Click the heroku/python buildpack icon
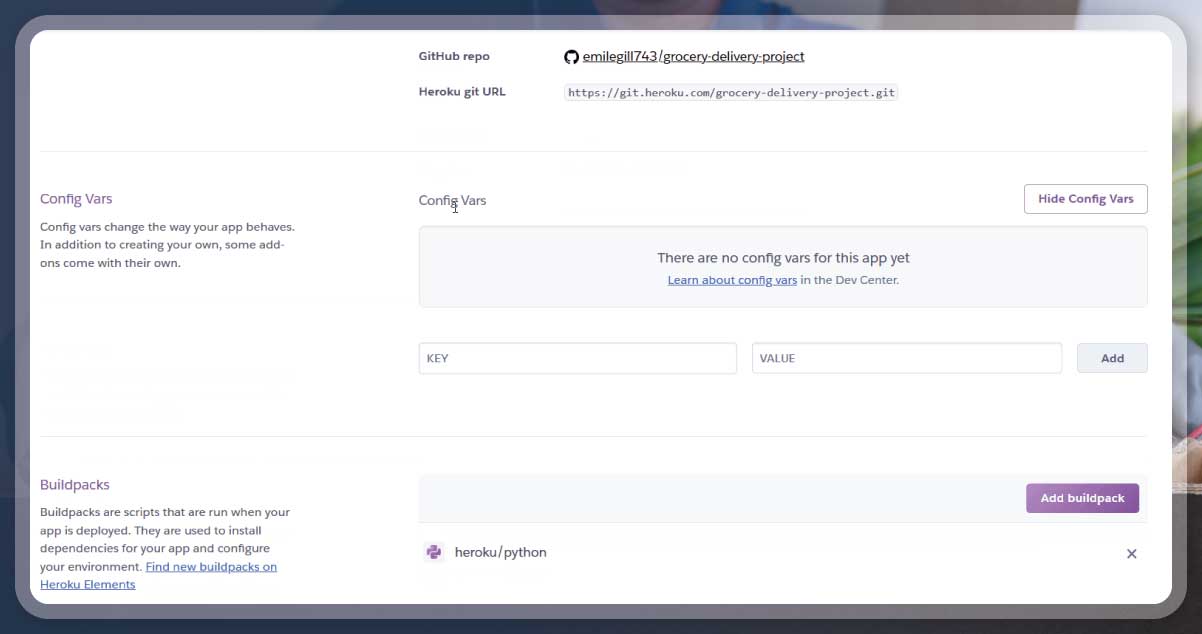The image size is (1202, 634). [434, 552]
